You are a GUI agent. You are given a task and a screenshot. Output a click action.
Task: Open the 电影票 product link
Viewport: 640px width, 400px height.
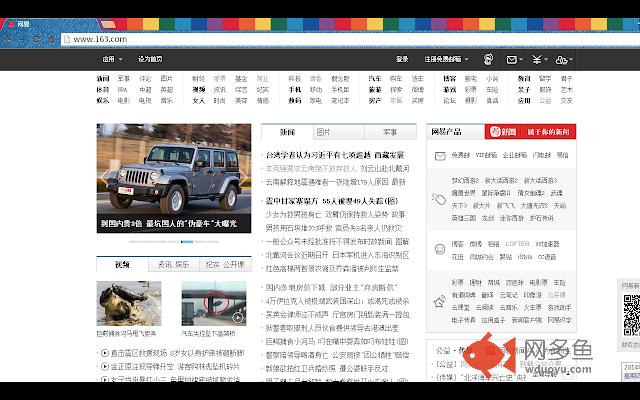[538, 282]
